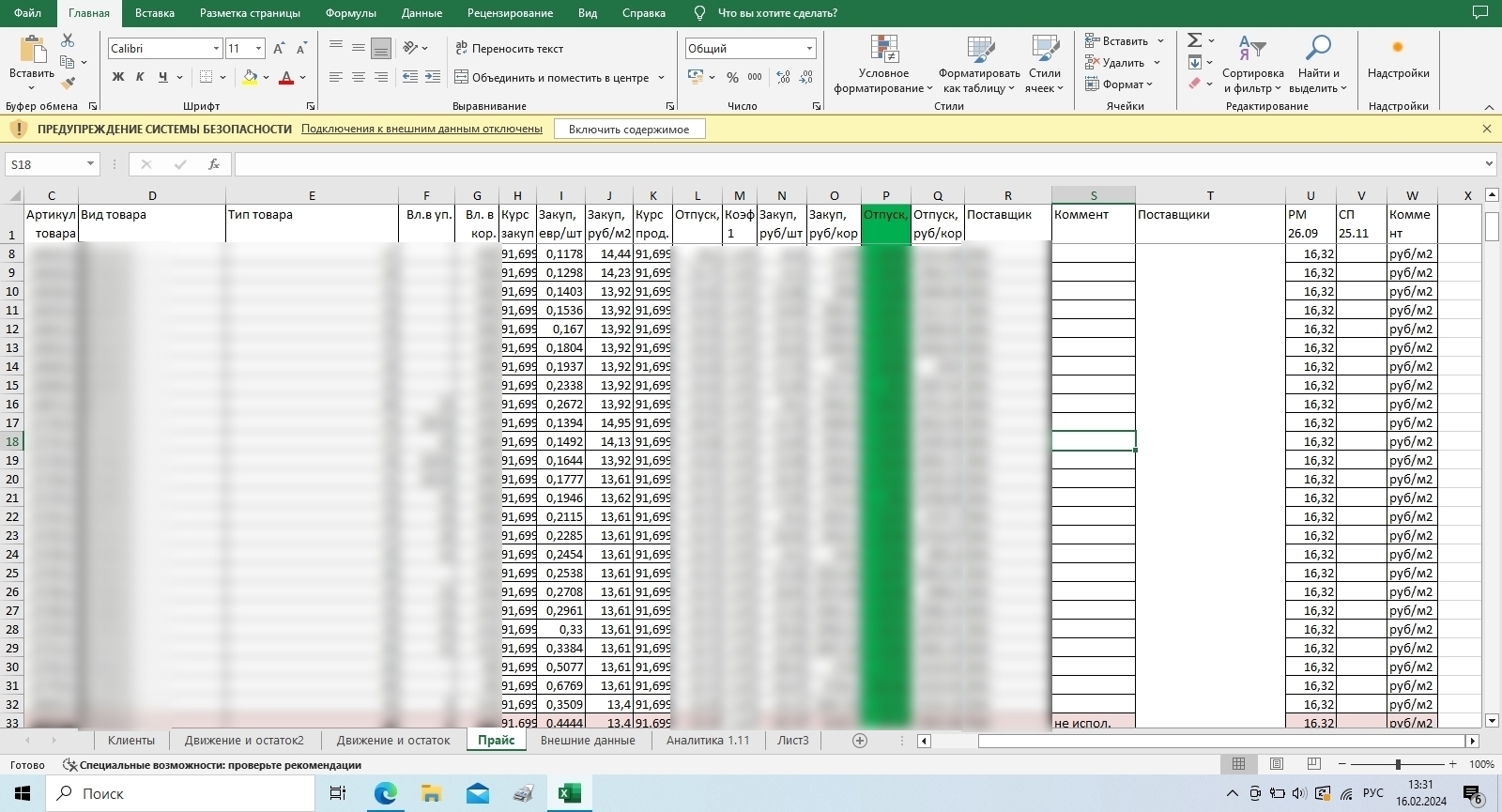Open the external data connections disabled link

click(x=421, y=129)
